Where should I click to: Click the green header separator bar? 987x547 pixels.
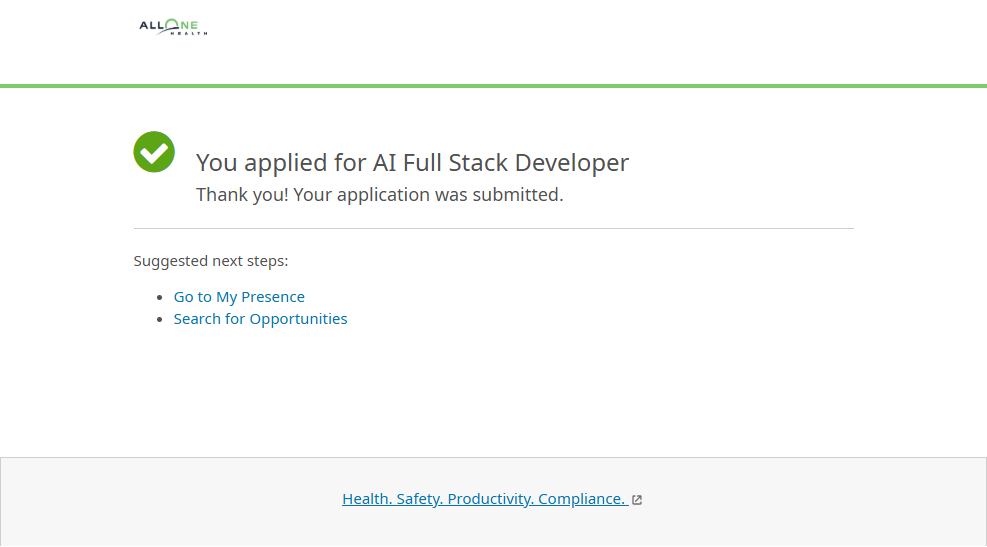[x=493, y=86]
